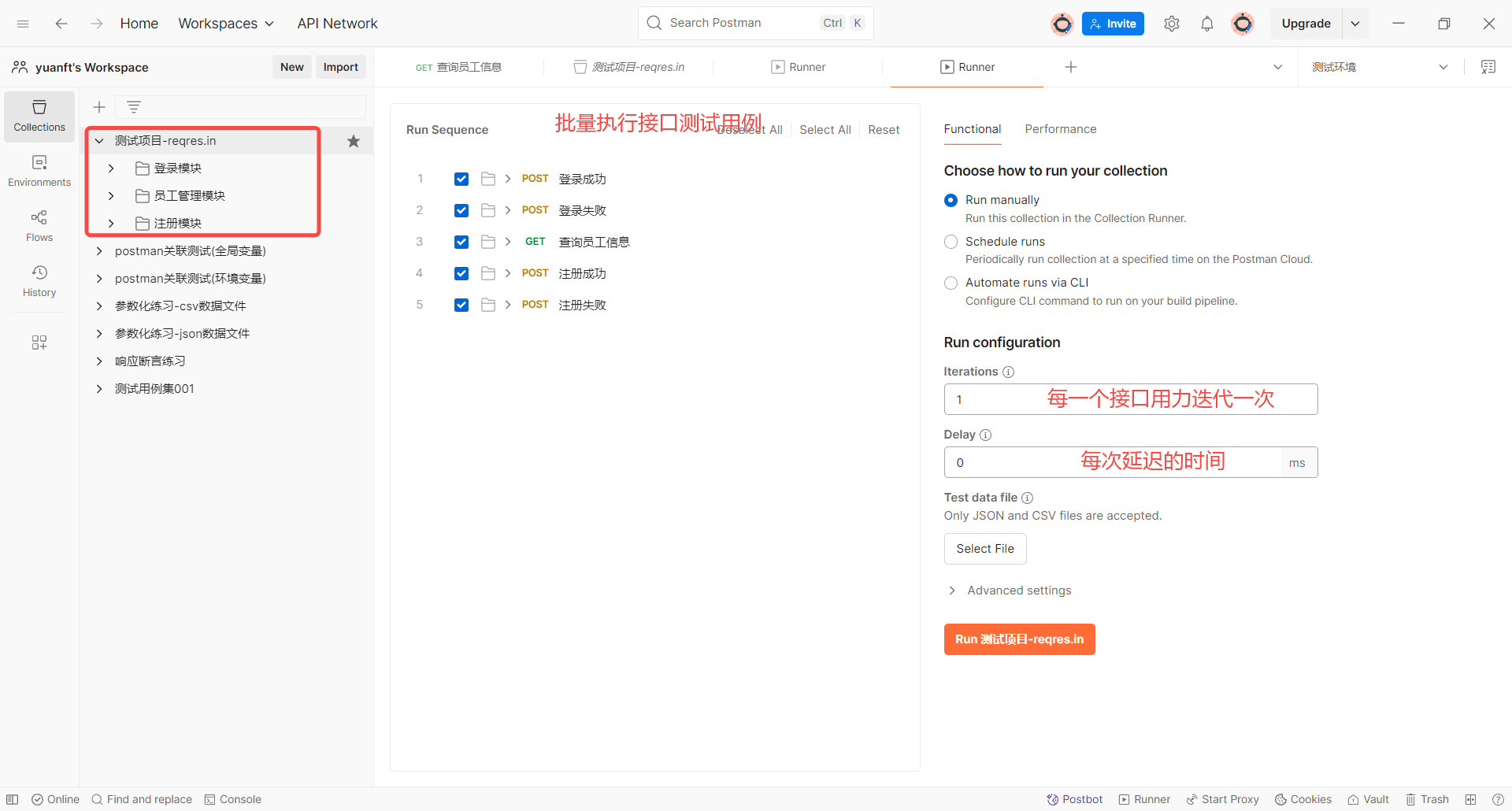Viewport: 1512px width, 811px height.
Task: Open the help icon in status bar
Action: tap(1498, 799)
